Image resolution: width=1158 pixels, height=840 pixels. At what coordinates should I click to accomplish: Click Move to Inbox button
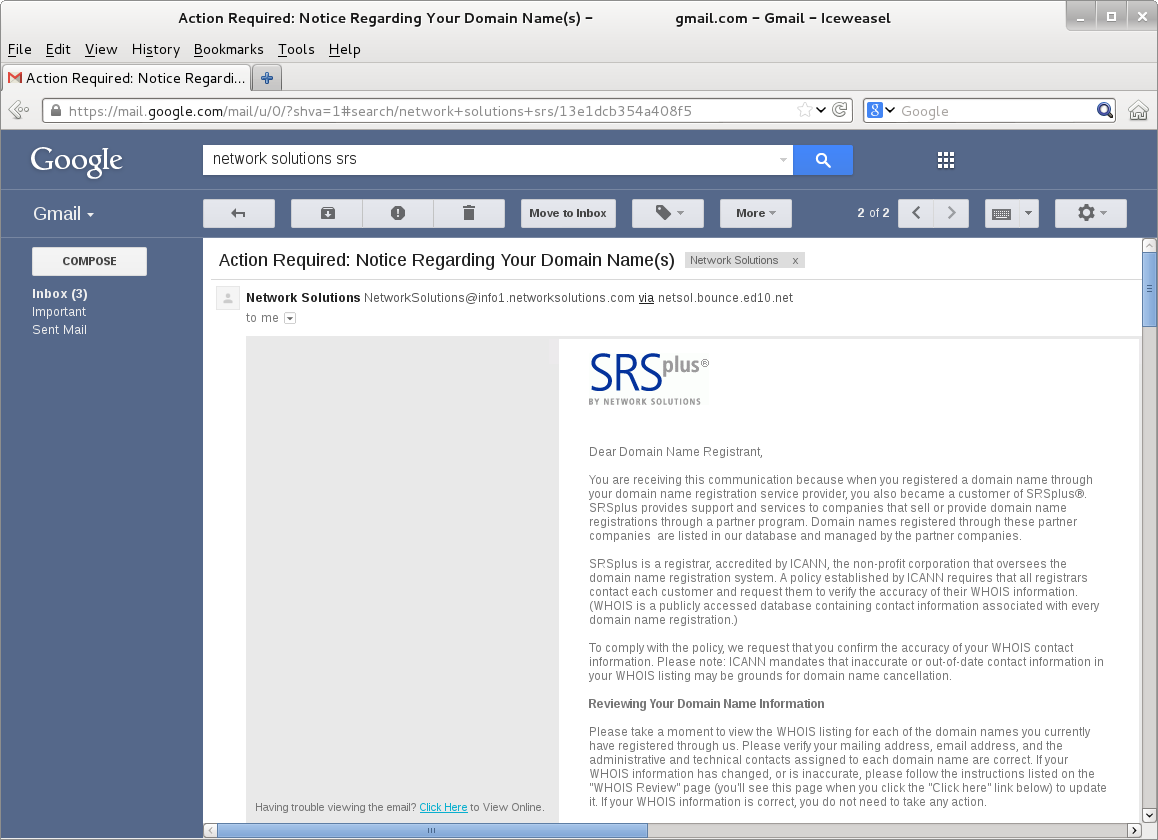click(x=568, y=214)
